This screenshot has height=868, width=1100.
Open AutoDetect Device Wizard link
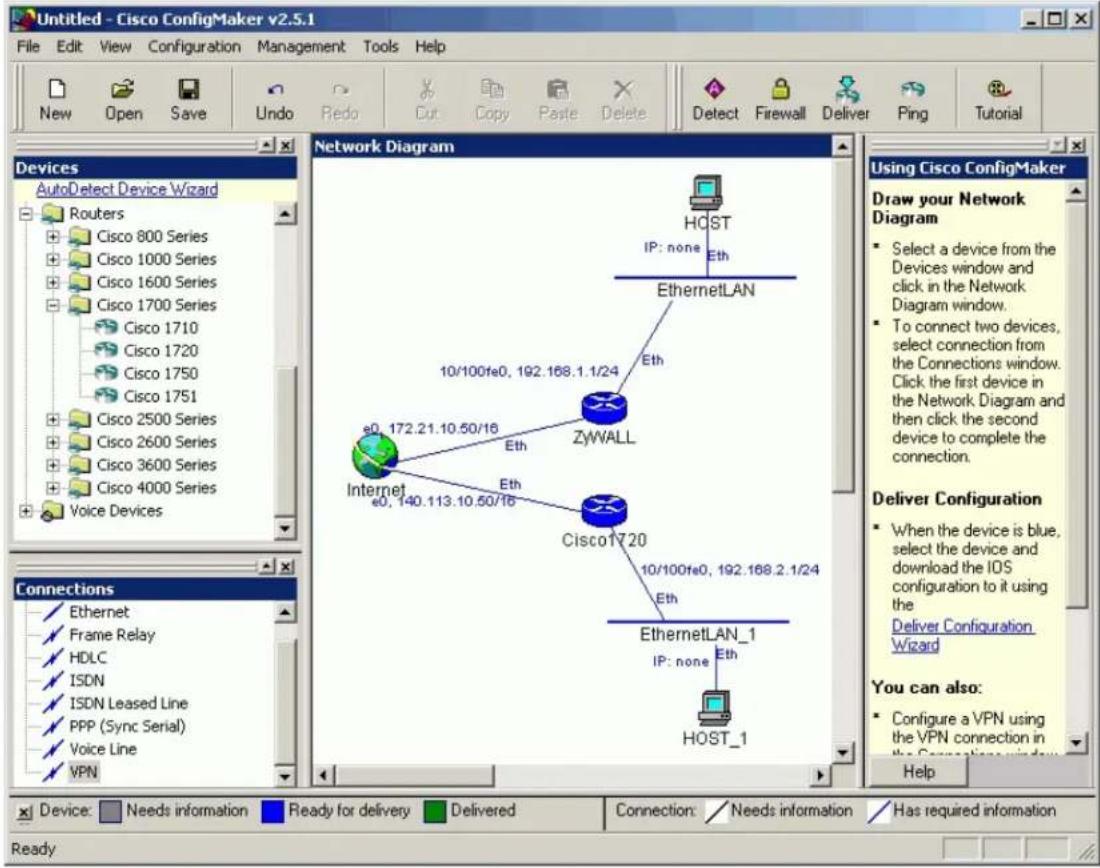pyautogui.click(x=127, y=189)
